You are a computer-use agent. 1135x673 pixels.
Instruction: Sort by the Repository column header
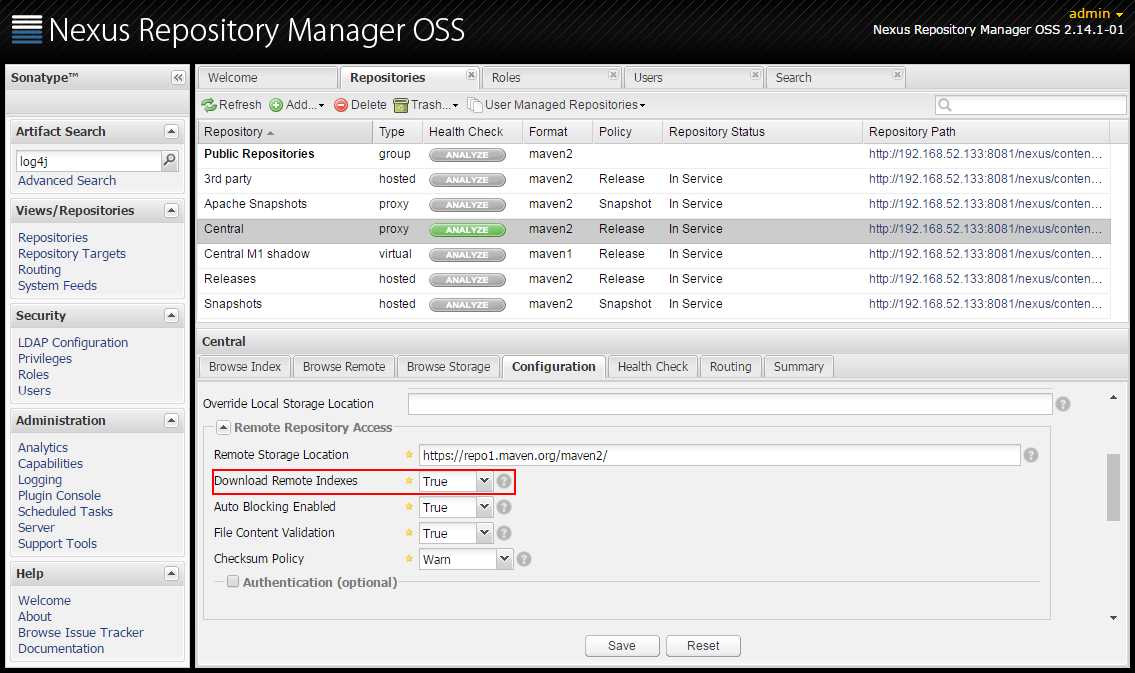pyautogui.click(x=284, y=132)
